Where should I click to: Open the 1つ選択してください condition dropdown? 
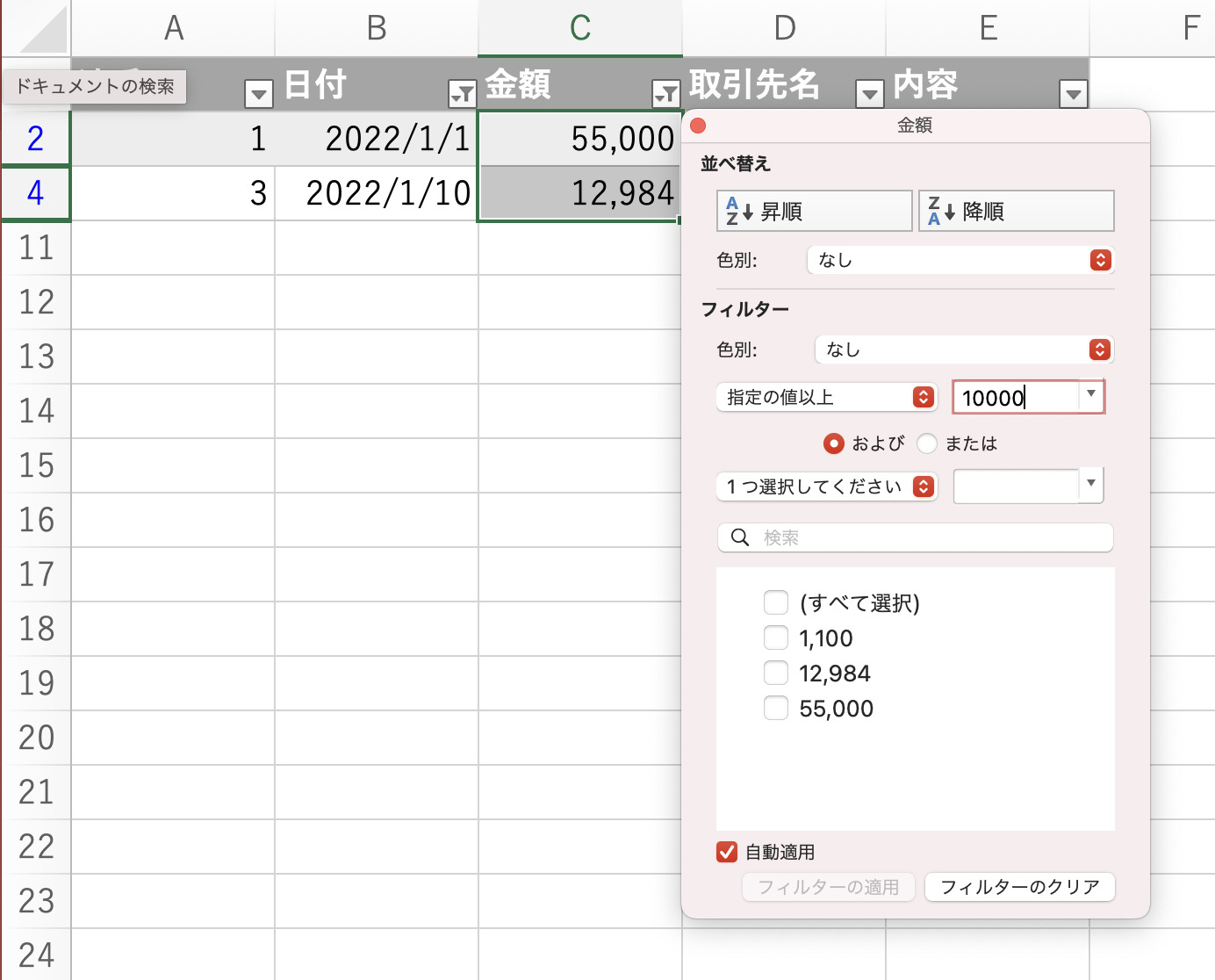pos(826,486)
